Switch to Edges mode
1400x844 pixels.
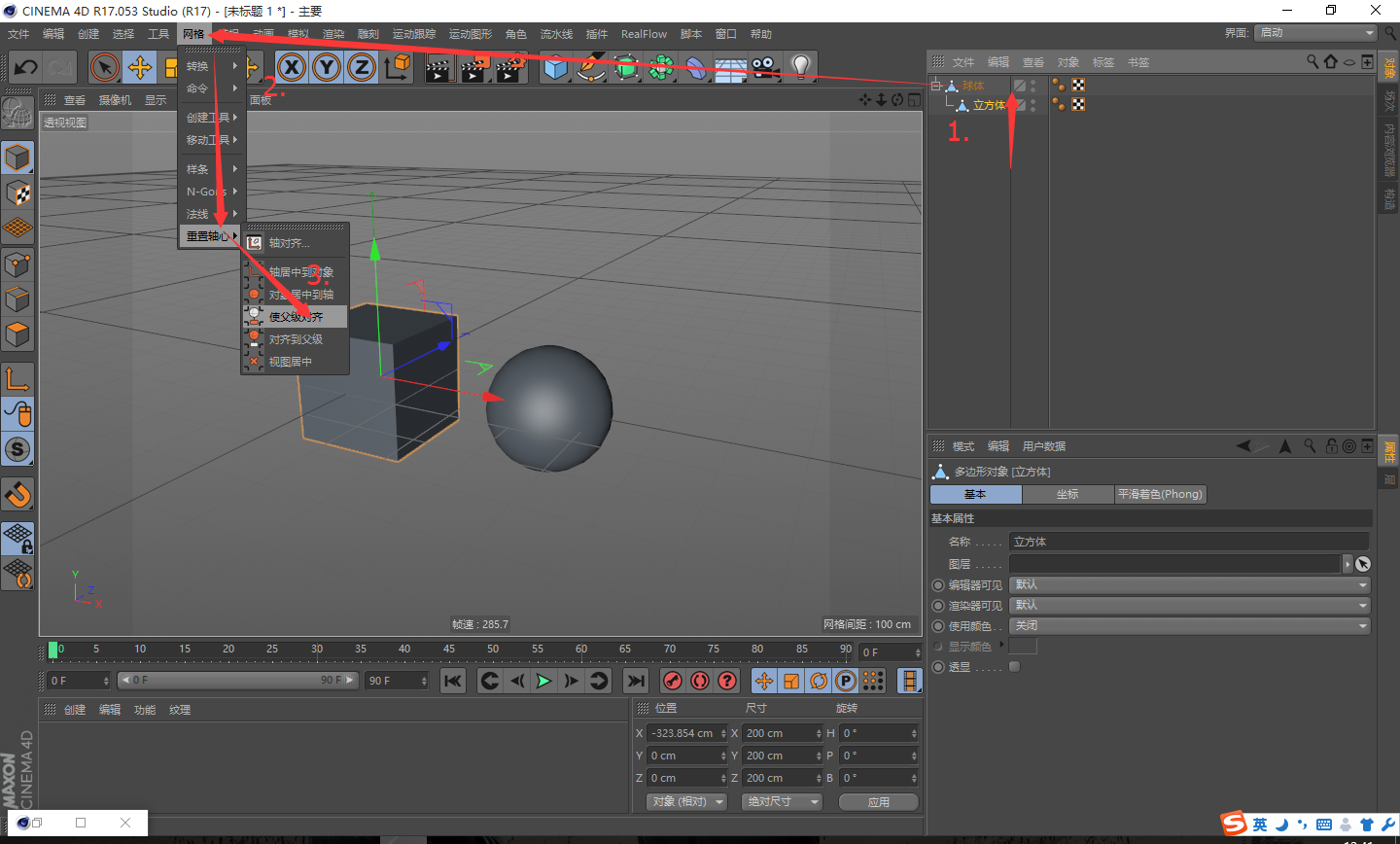point(18,299)
